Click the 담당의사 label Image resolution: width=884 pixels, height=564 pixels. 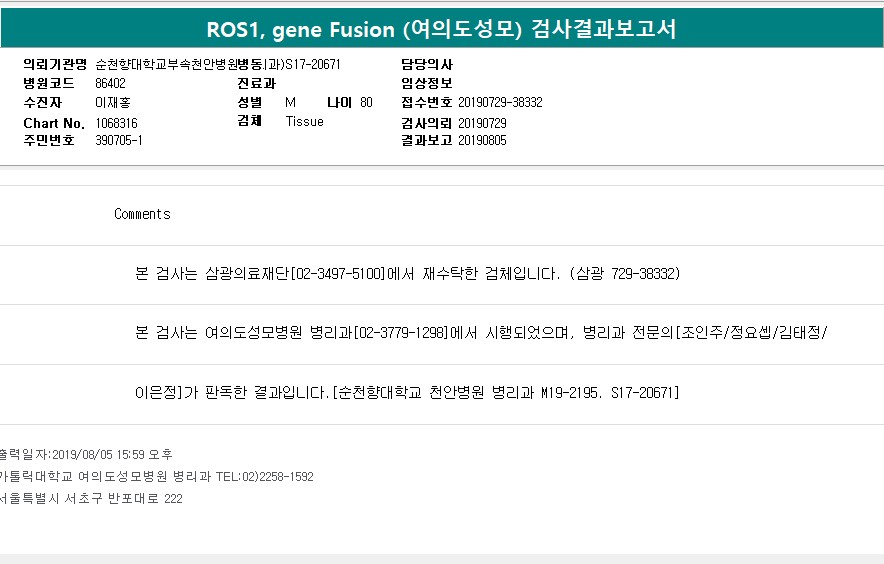(x=427, y=64)
